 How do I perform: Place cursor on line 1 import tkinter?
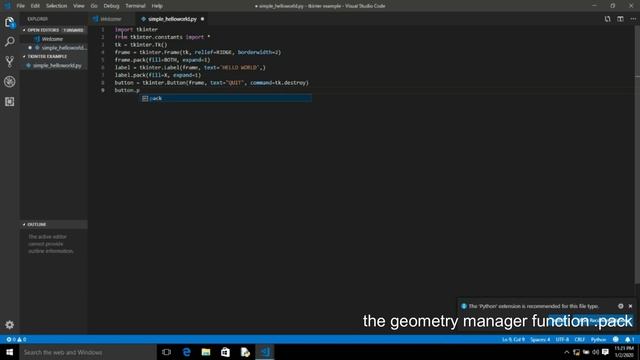[136, 29]
